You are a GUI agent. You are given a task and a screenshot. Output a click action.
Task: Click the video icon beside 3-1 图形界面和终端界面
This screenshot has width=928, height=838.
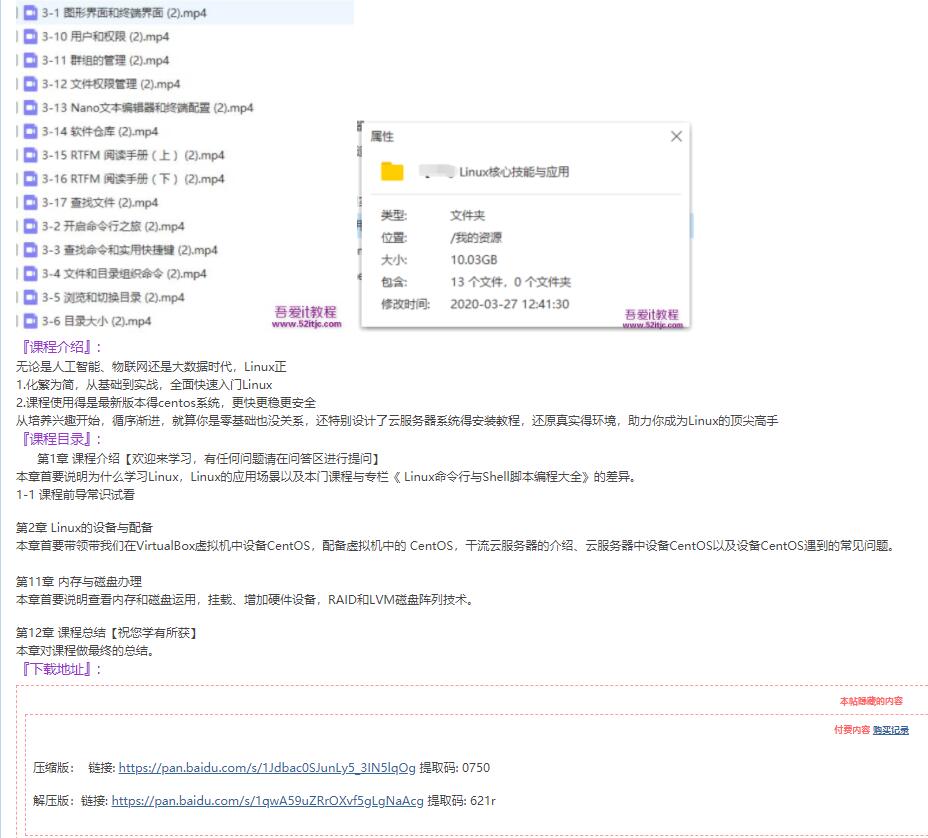[29, 12]
